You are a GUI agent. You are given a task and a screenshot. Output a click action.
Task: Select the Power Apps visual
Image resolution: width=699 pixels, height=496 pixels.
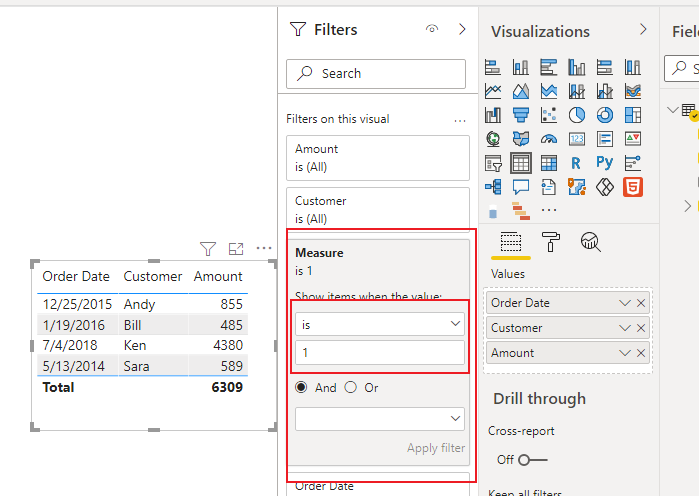coord(605,187)
